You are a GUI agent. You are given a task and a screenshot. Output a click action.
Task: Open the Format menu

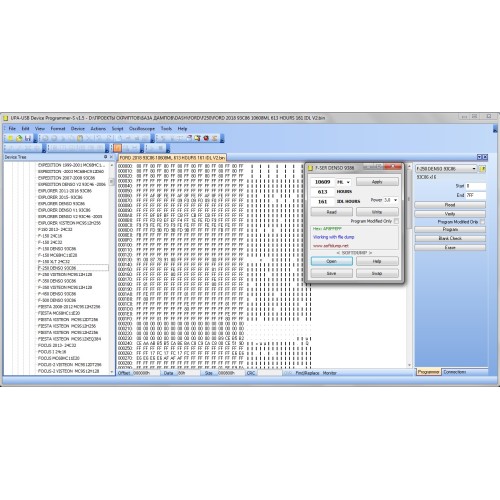pos(58,129)
